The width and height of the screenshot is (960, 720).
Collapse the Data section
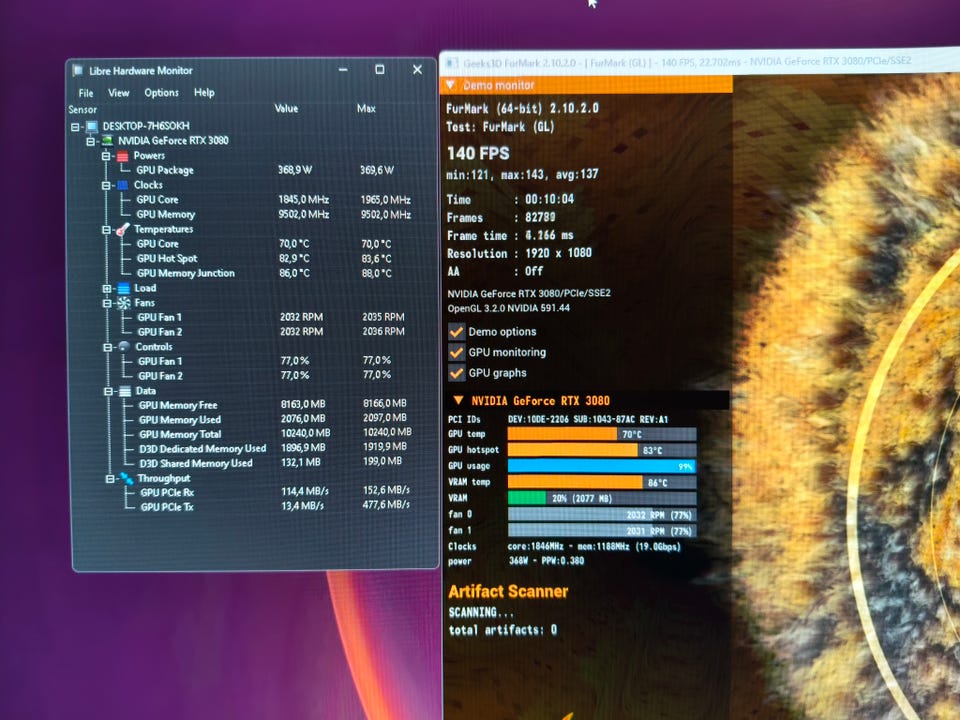pos(108,392)
